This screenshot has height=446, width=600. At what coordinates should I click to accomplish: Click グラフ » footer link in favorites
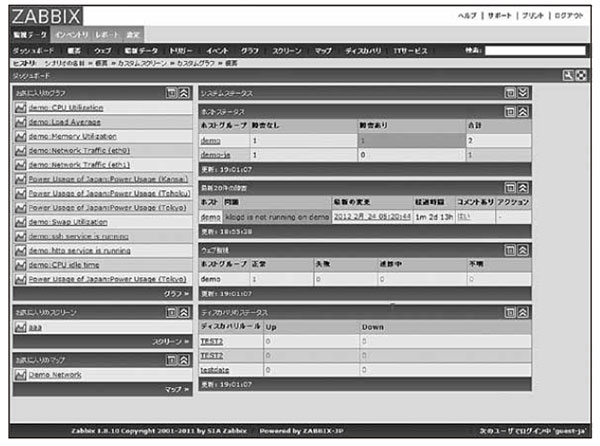coord(176,294)
